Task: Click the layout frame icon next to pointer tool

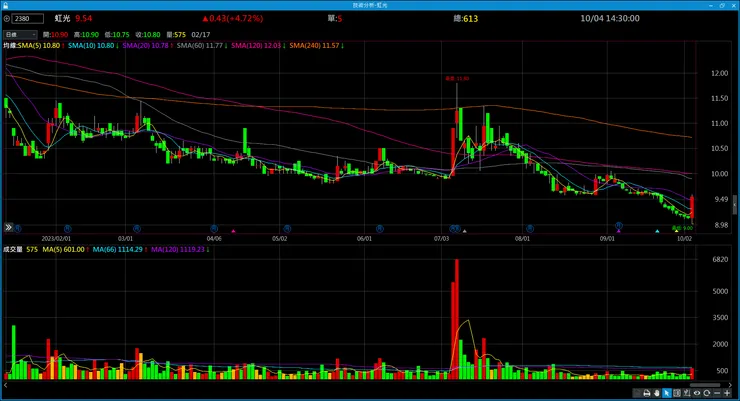Action: click(677, 393)
